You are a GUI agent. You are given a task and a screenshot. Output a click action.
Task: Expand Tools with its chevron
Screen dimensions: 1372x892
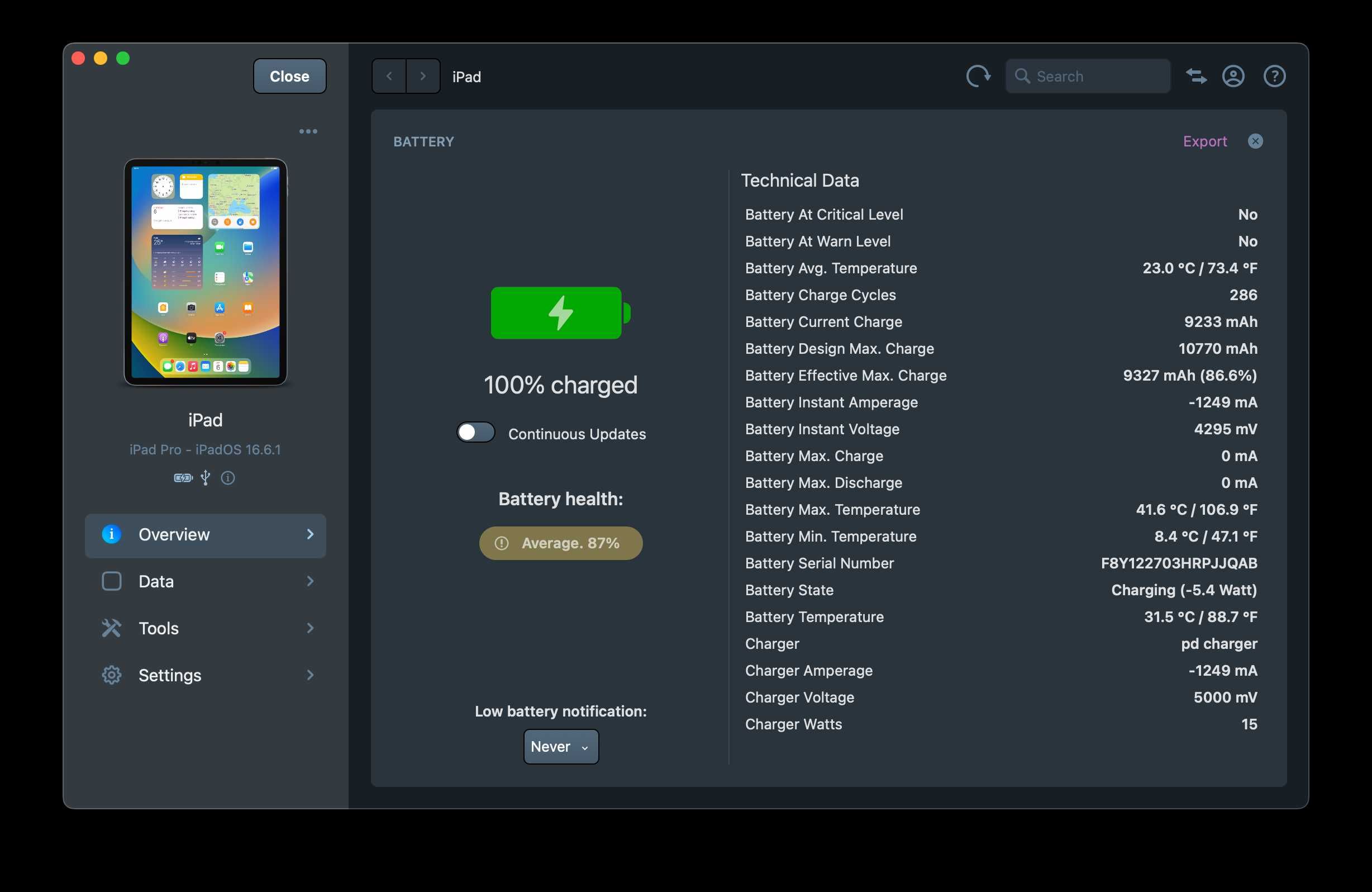(x=310, y=628)
